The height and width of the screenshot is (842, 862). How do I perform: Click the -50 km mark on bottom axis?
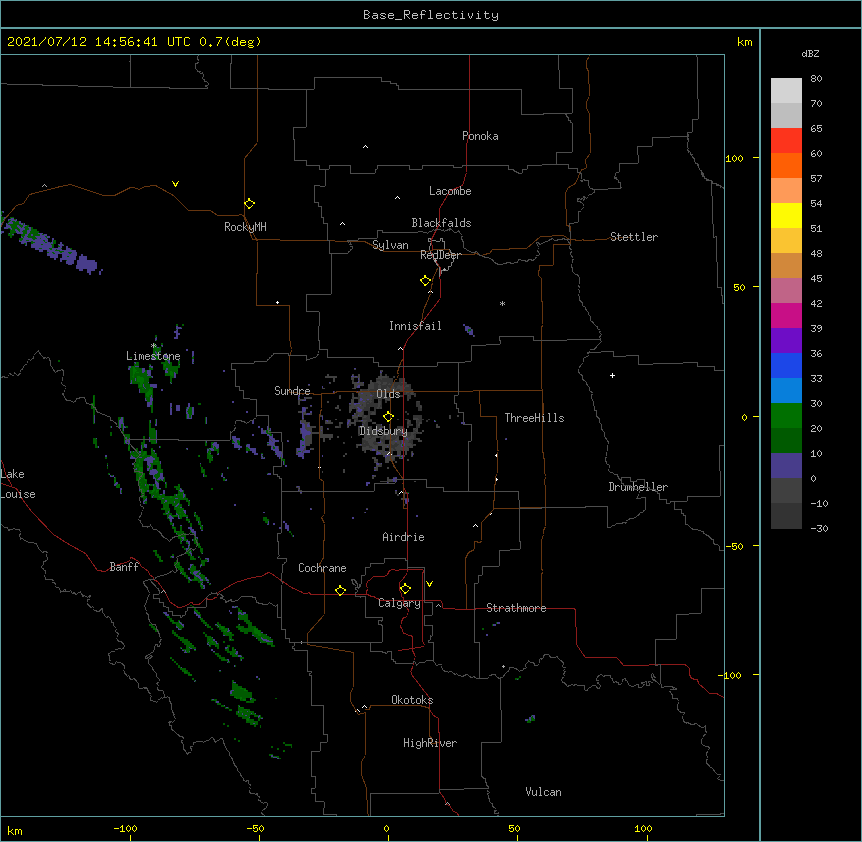point(255,828)
